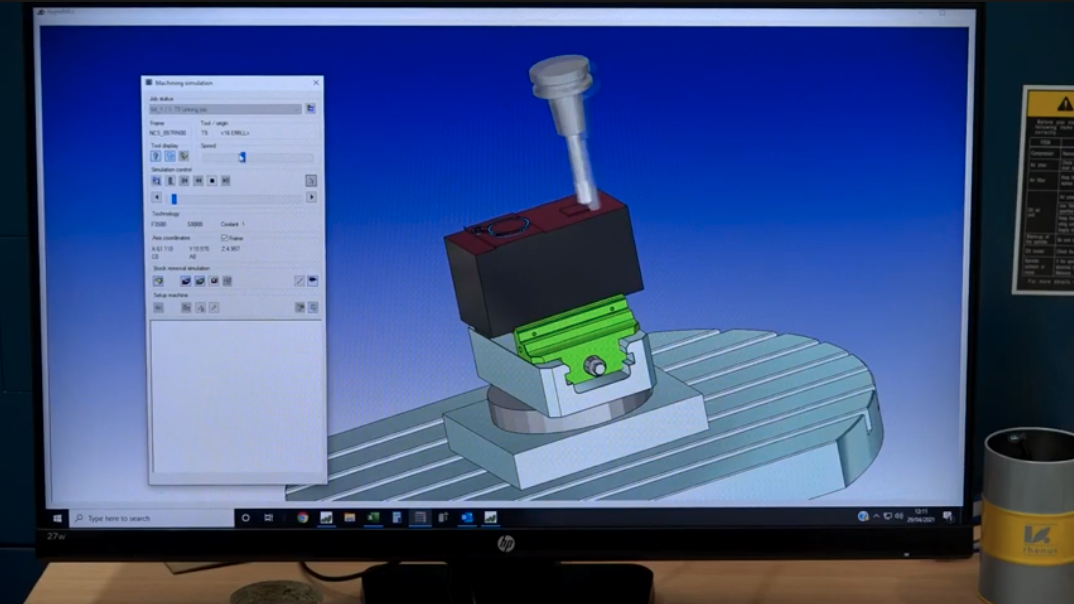Click the rightmost Stock removal simulation icon
Screen dimensions: 1074x604
pyautogui.click(x=313, y=281)
